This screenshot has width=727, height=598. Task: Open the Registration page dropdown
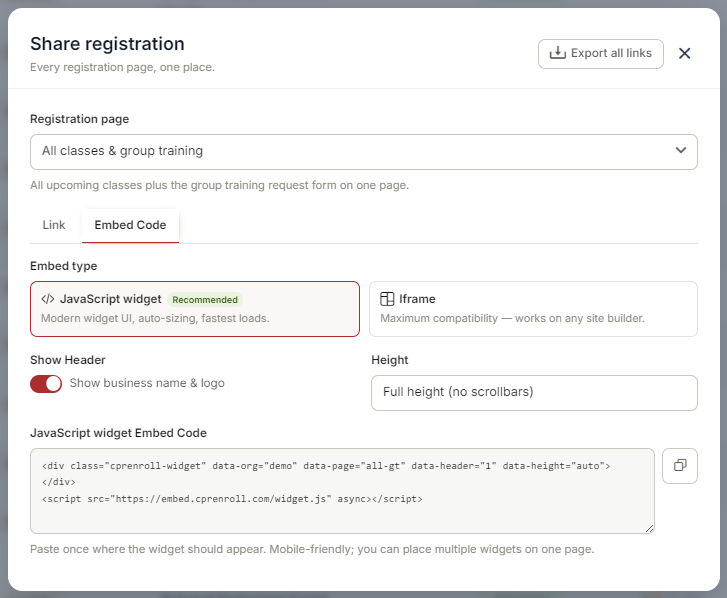pyautogui.click(x=364, y=152)
